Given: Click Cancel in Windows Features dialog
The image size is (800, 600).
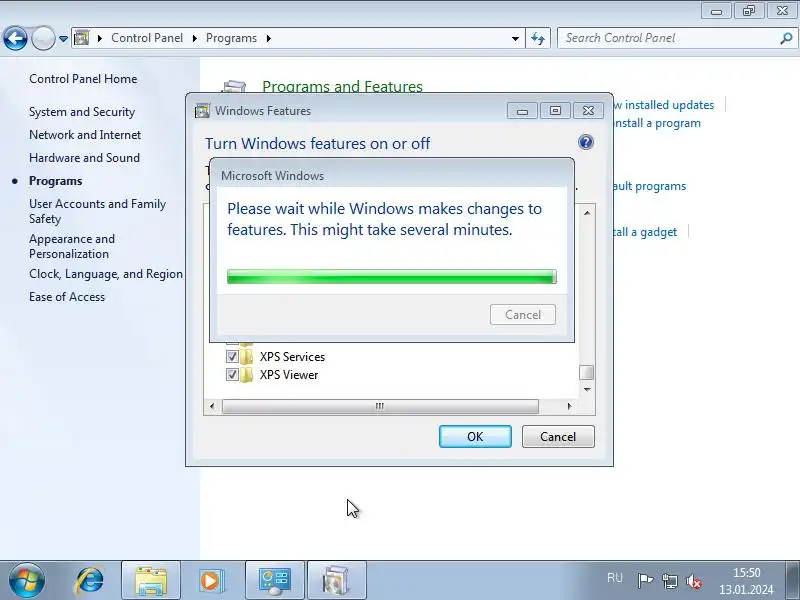Looking at the screenshot, I should (558, 437).
